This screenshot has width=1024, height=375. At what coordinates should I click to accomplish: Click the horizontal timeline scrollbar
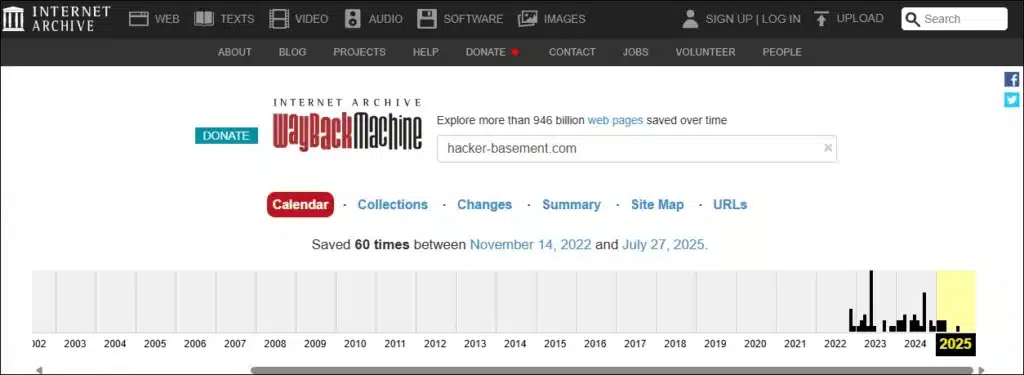click(x=611, y=370)
